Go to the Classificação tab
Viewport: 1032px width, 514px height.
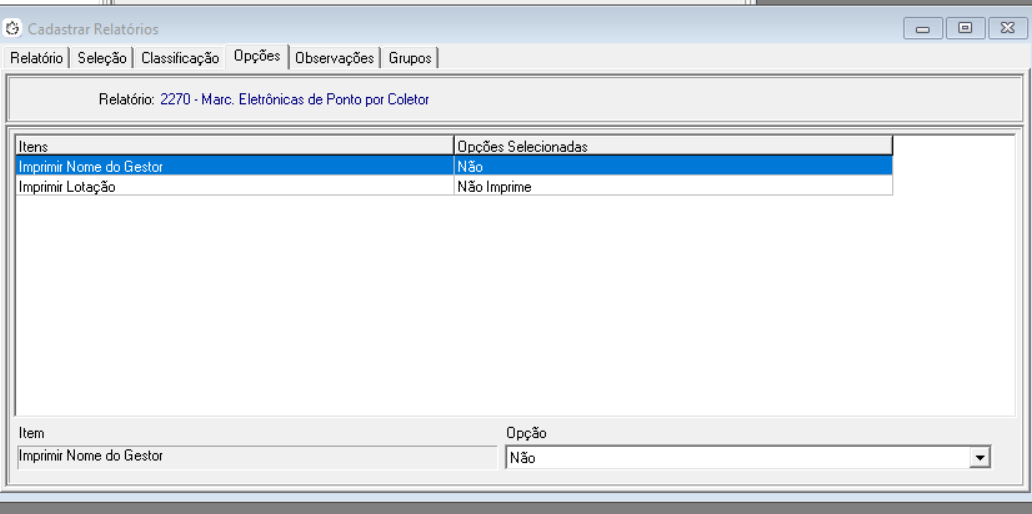pyautogui.click(x=180, y=58)
